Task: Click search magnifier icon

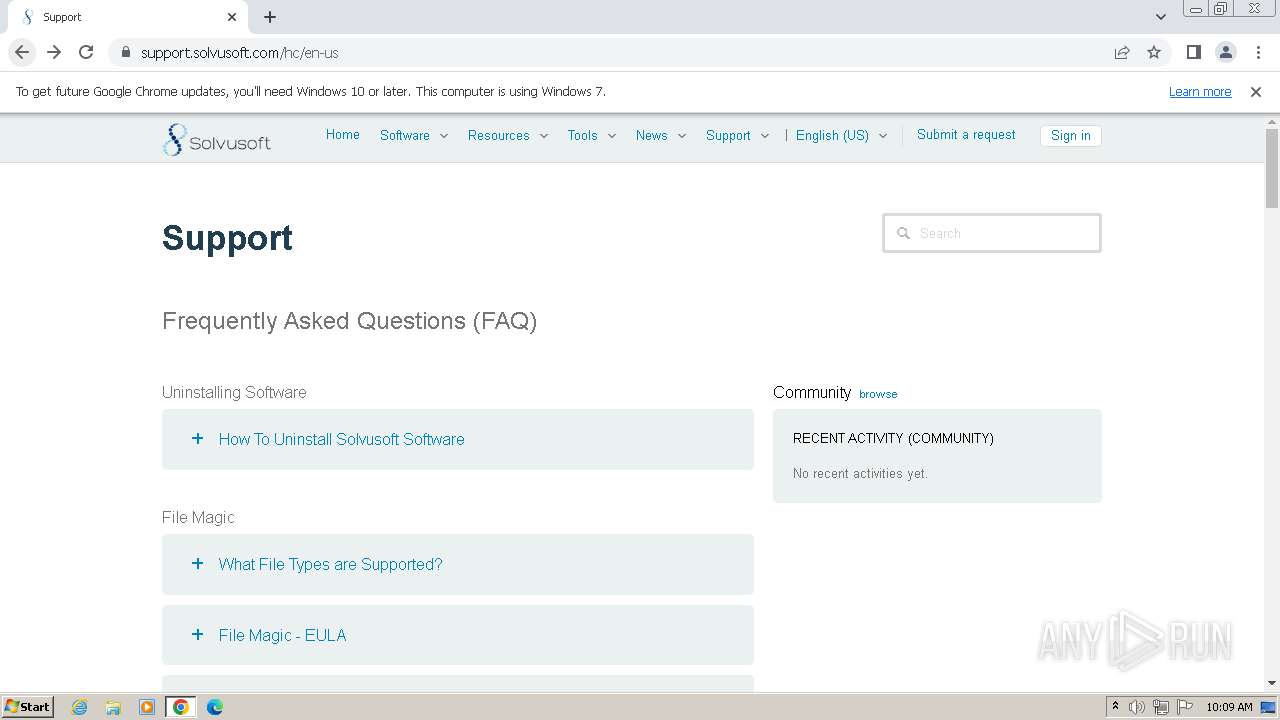Action: coord(903,233)
